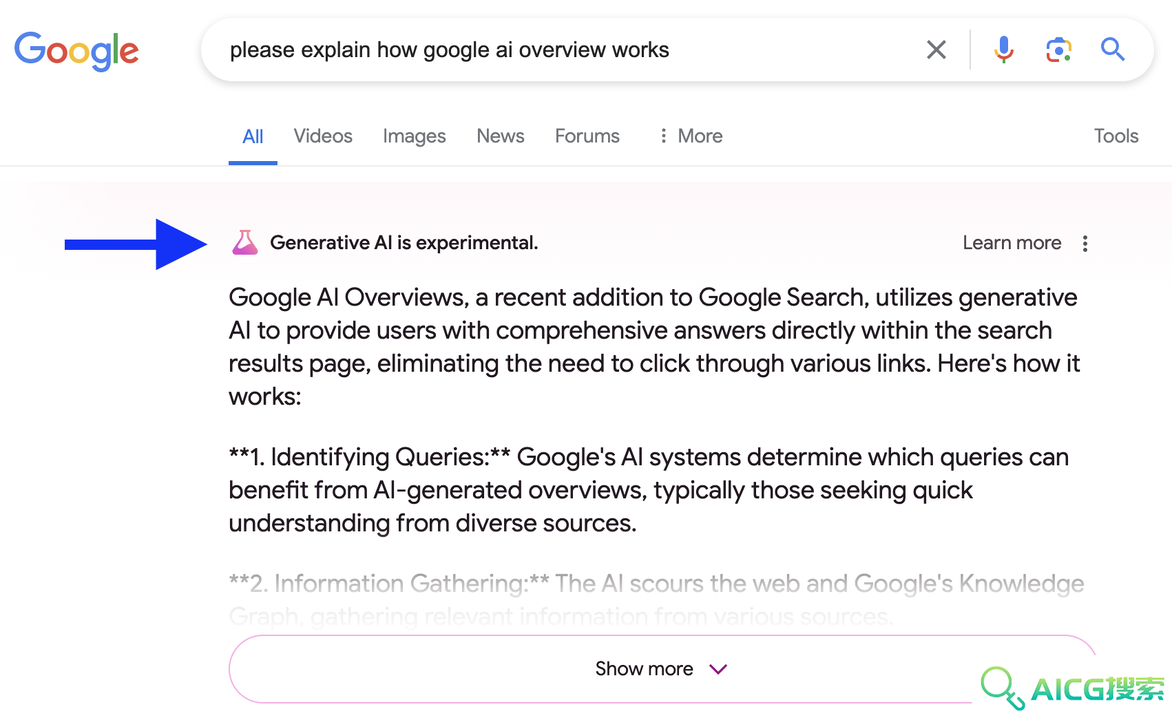Click the Google logo

[x=76, y=50]
